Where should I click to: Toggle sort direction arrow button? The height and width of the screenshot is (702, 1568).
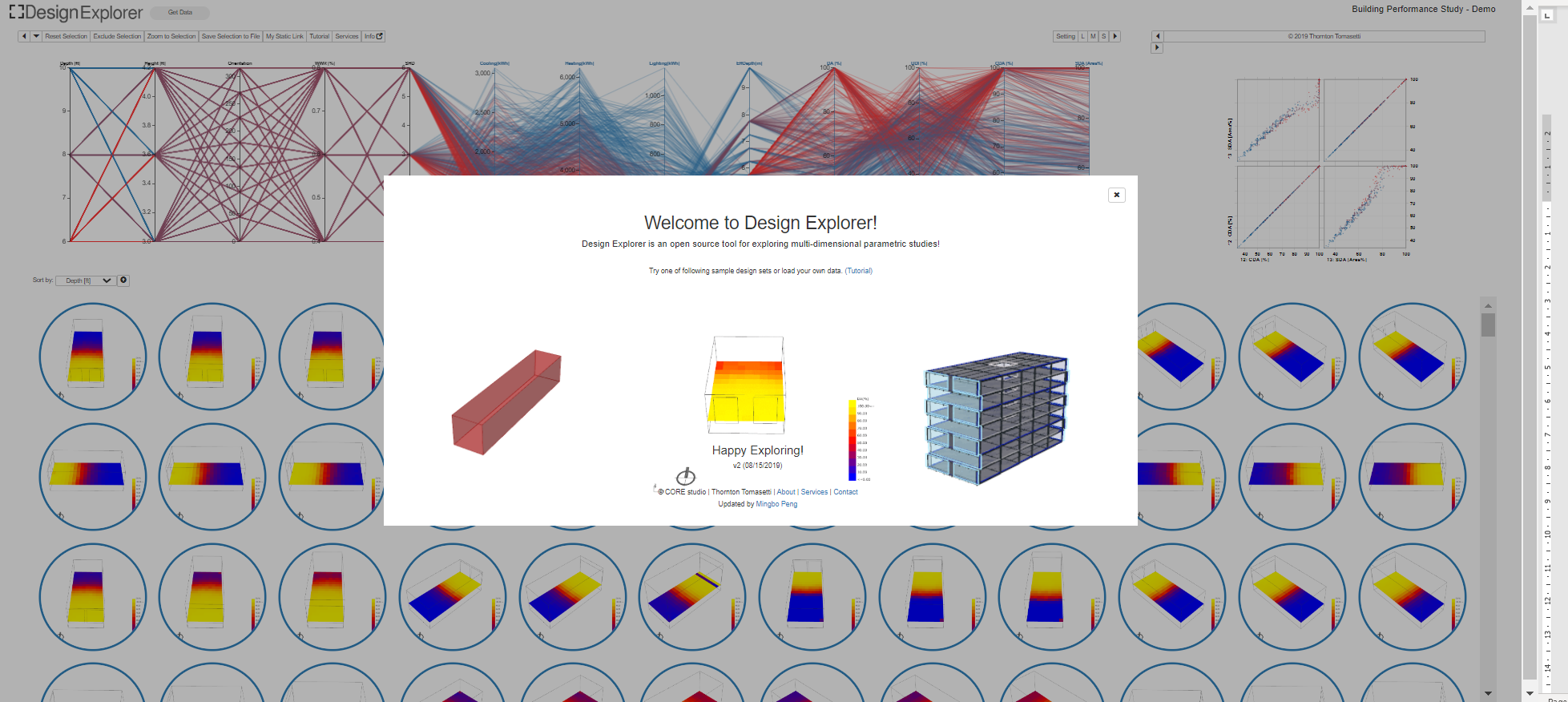tap(123, 280)
